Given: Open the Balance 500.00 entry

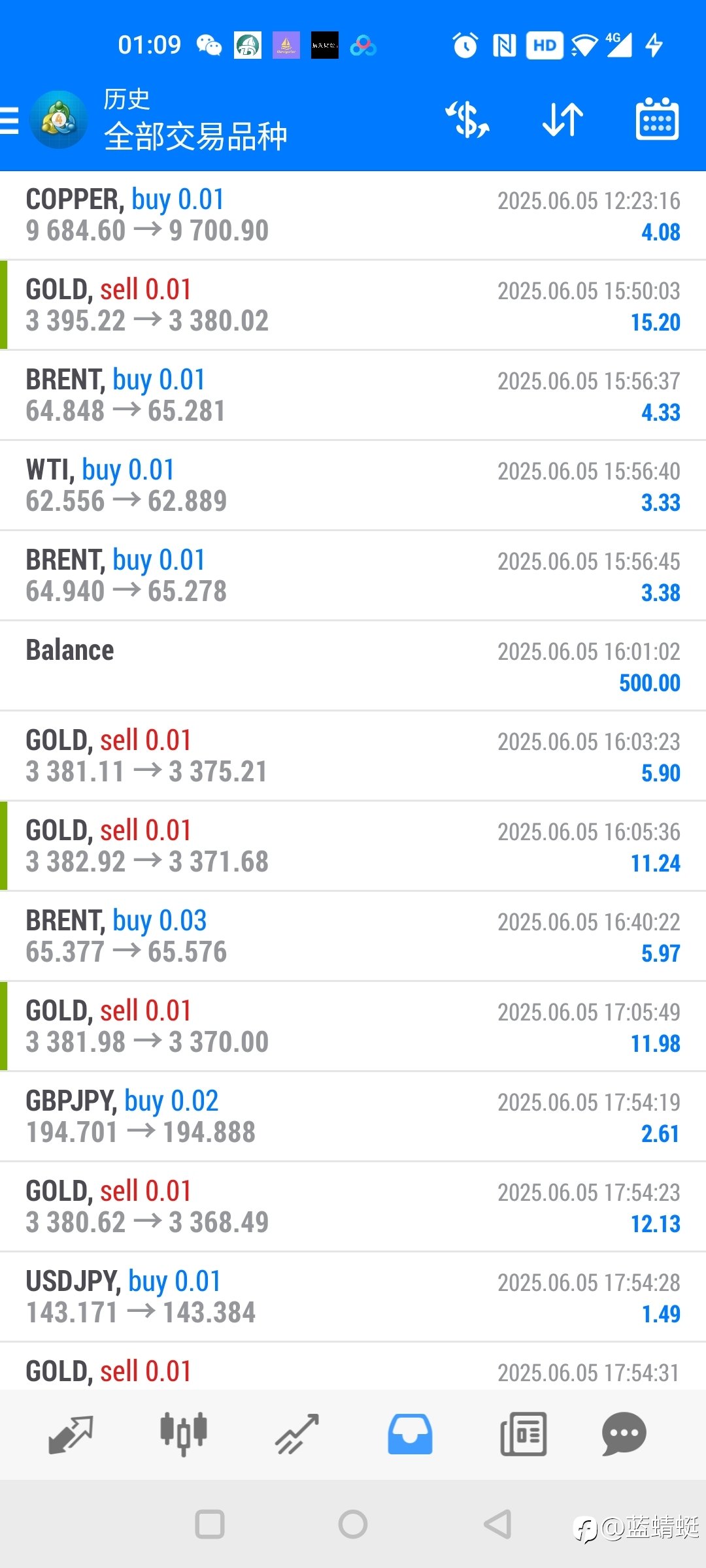Looking at the screenshot, I should click(x=353, y=666).
